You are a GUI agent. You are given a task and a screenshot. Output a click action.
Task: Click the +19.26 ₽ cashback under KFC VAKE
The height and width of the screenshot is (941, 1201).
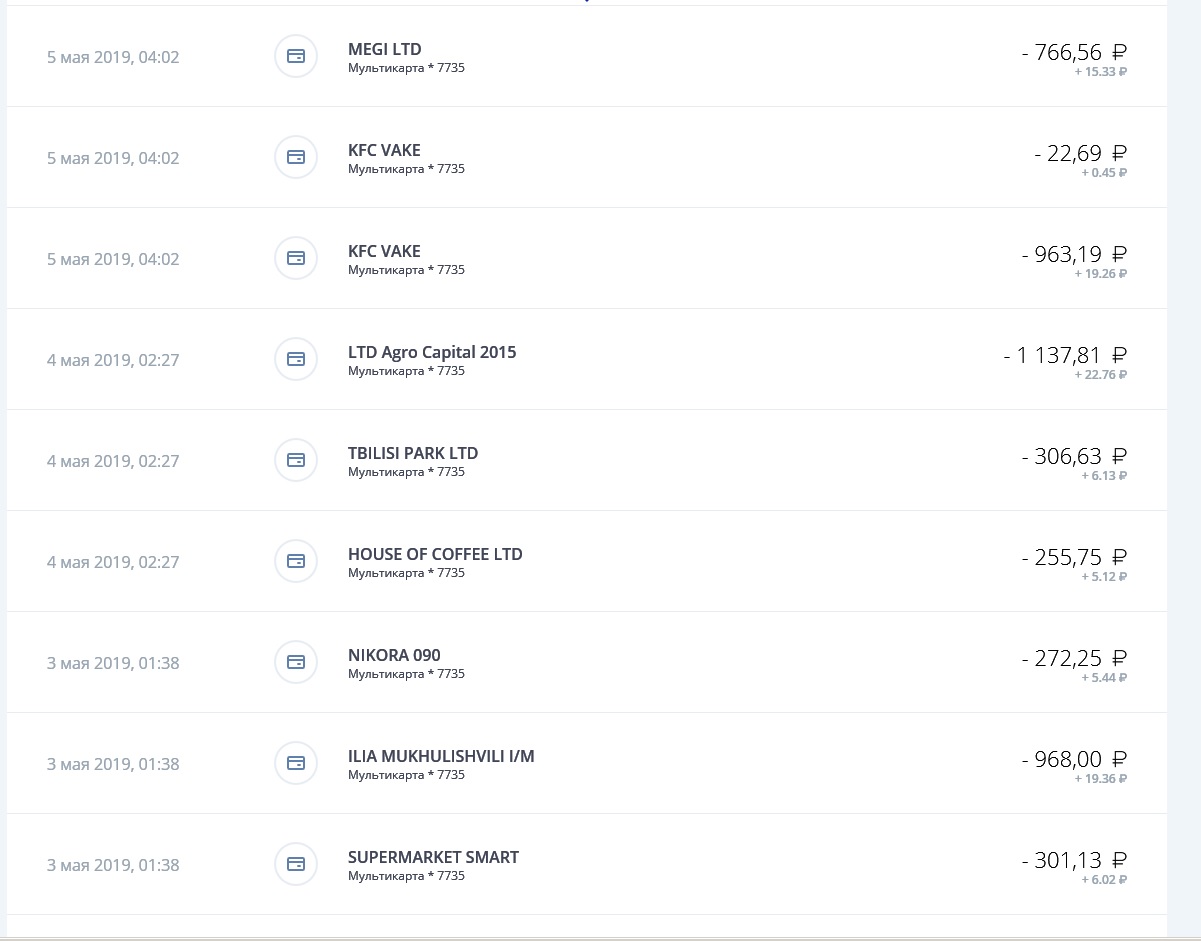click(1101, 273)
